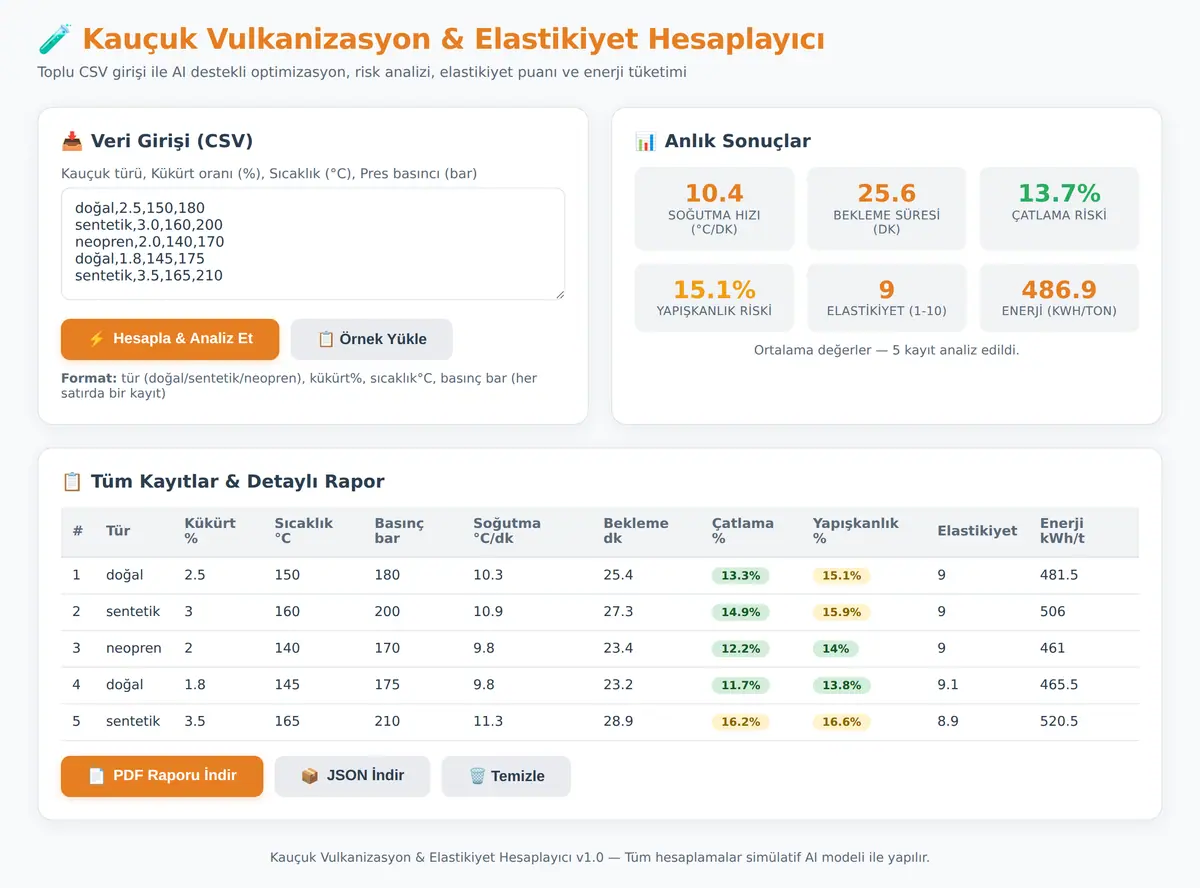Click the Basınç bar column header
This screenshot has height=888, width=1200.
pos(399,531)
